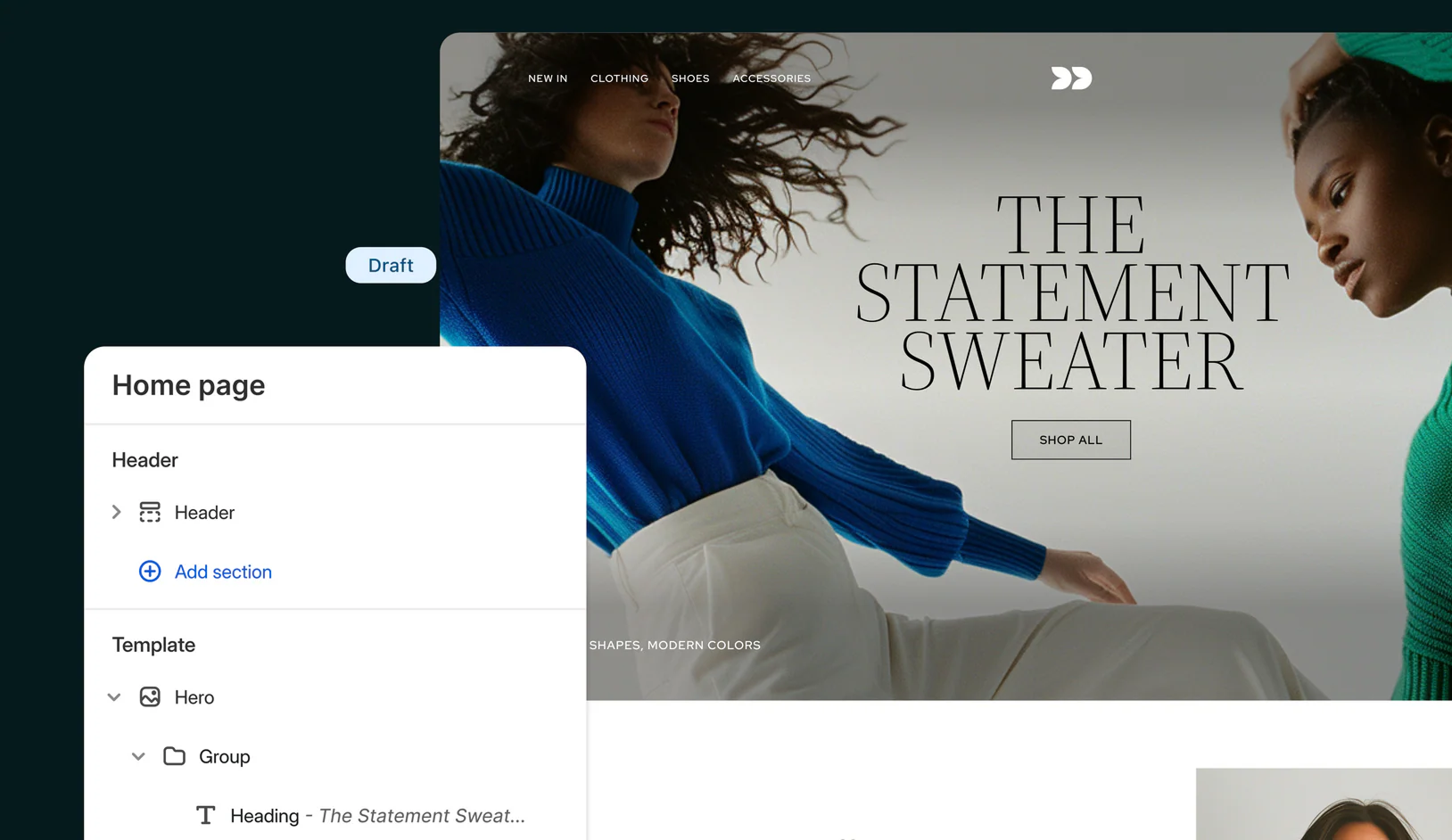The image size is (1452, 840).
Task: Click the Header section layout icon
Action: 150,512
